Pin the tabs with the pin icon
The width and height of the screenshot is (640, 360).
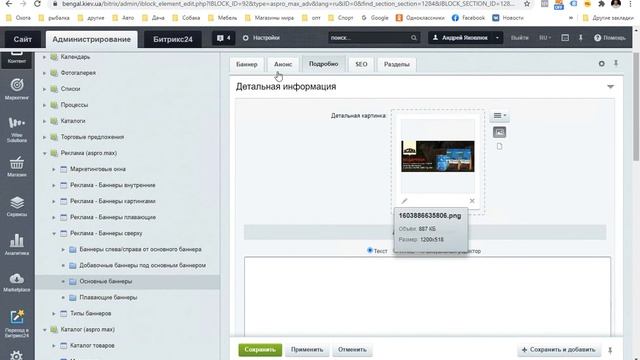click(x=616, y=63)
